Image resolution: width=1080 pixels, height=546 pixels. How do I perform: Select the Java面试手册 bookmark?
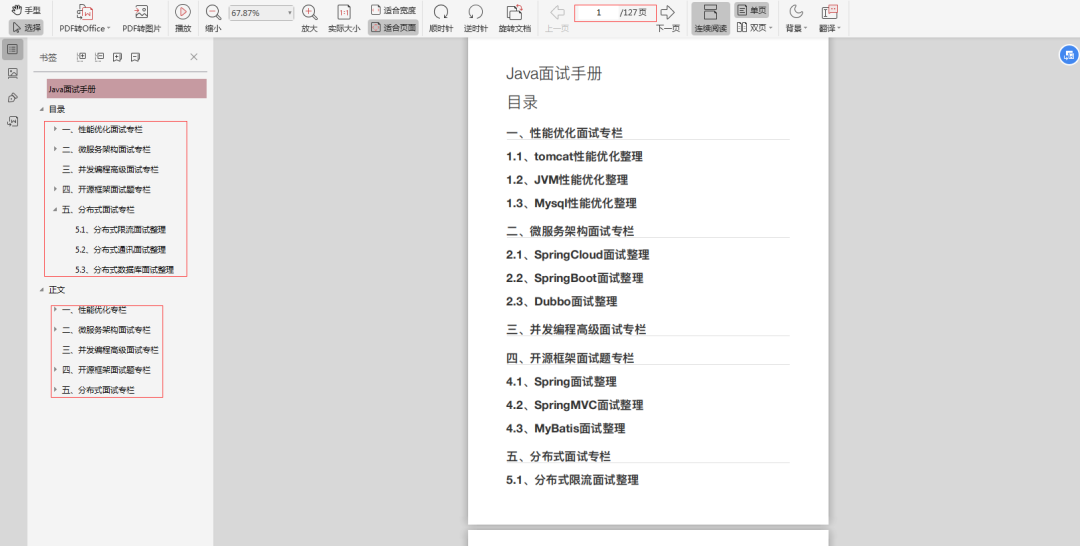point(127,89)
